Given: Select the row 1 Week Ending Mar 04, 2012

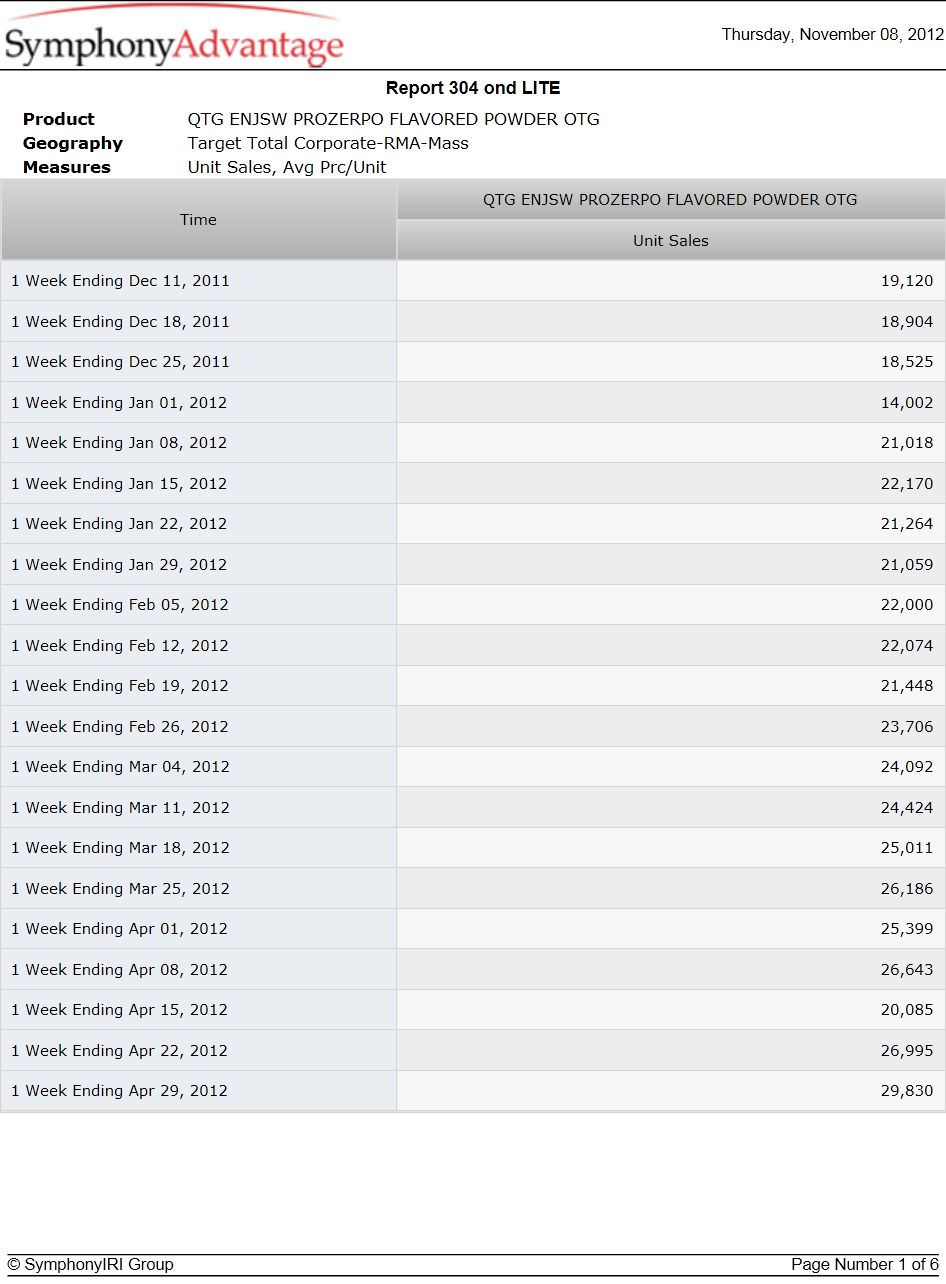Looking at the screenshot, I should click(x=473, y=767).
